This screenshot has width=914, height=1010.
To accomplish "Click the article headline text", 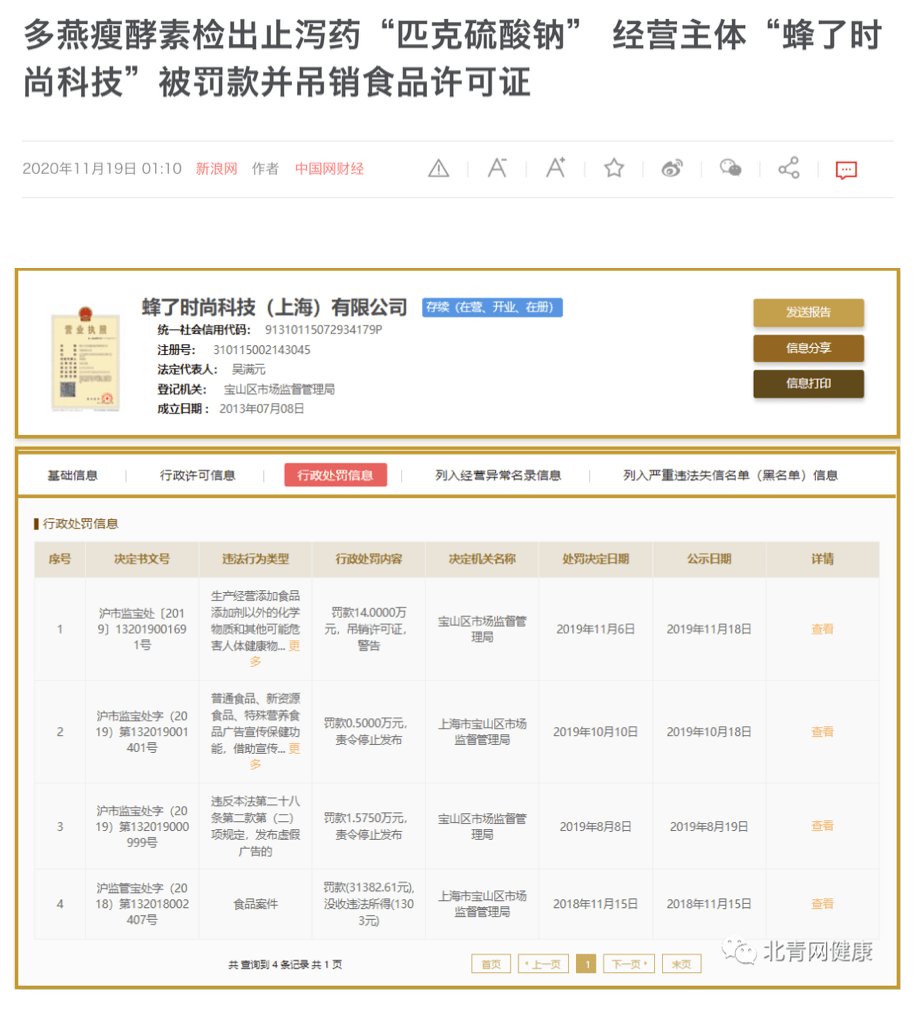I will click(x=452, y=59).
